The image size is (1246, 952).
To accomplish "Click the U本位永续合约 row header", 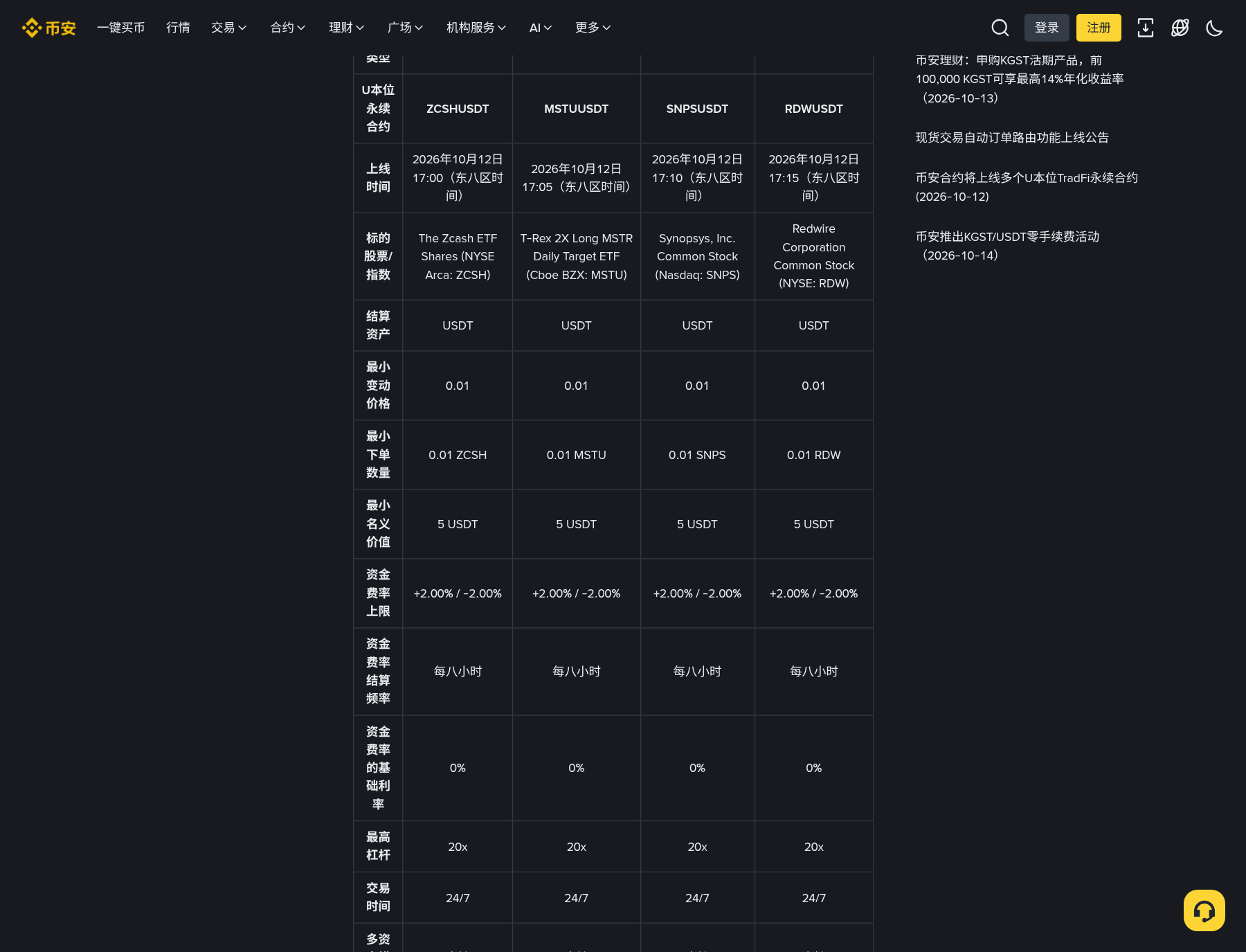I will [378, 109].
